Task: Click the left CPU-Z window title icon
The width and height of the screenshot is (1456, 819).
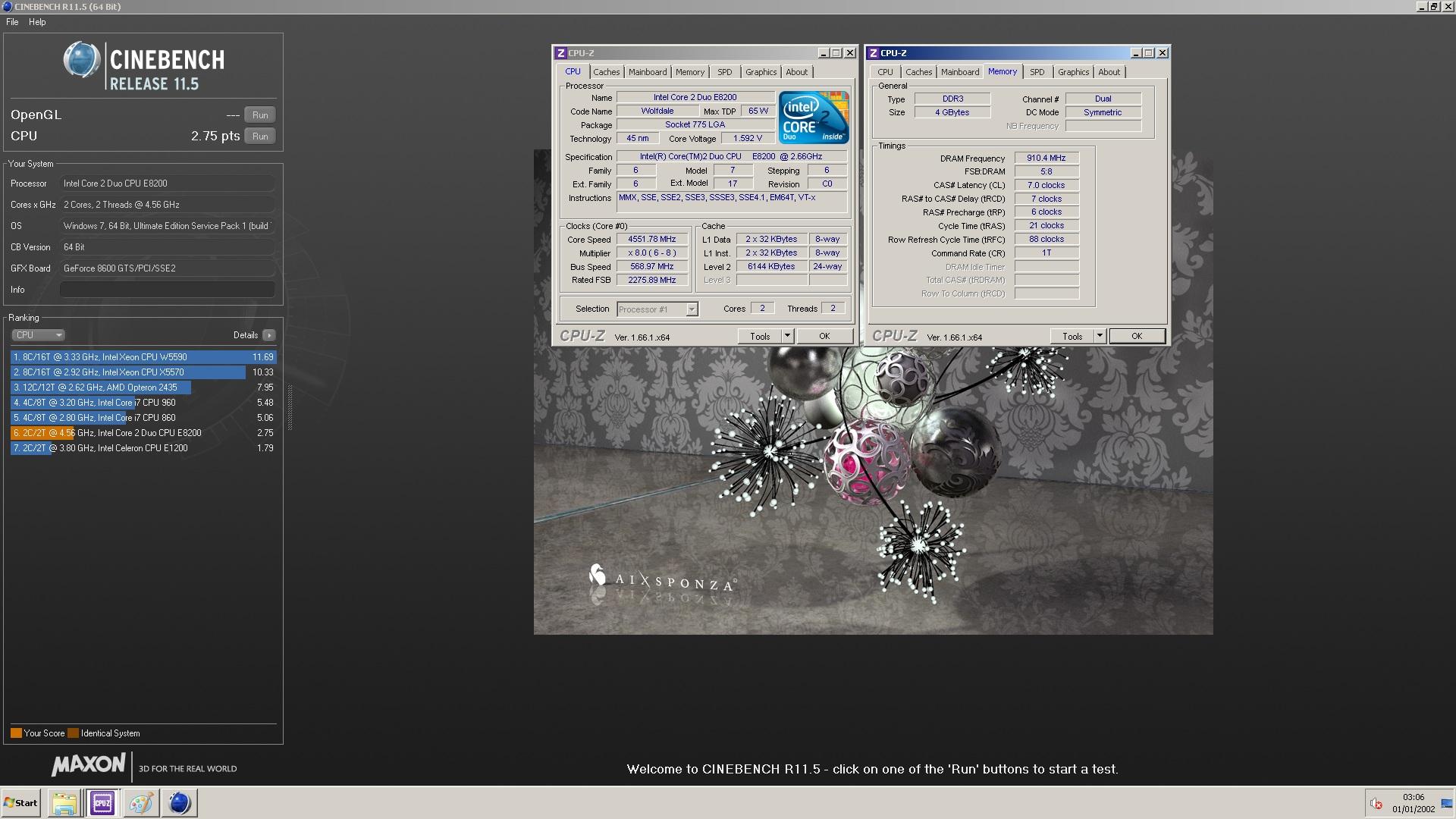Action: tap(561, 53)
